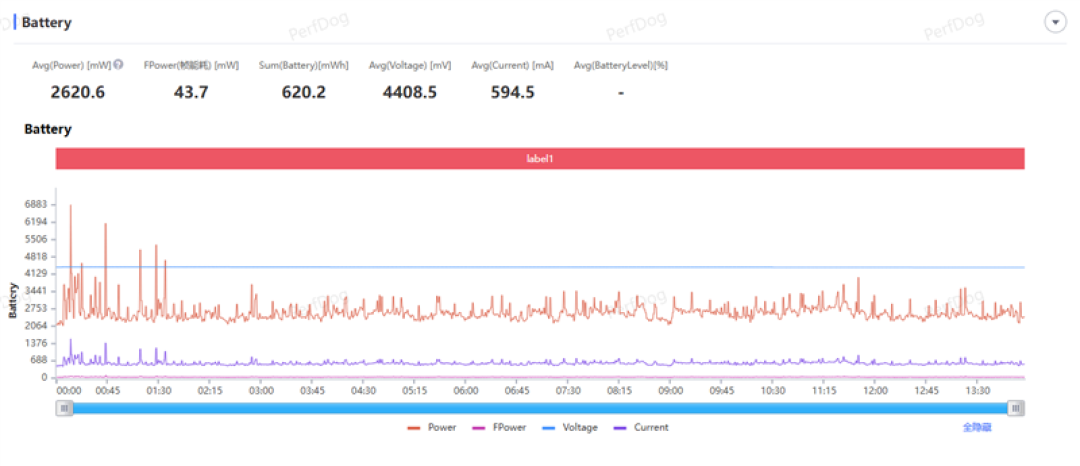
Task: Click the Avg(BatteryLevel) dash value
Action: [x=621, y=93]
